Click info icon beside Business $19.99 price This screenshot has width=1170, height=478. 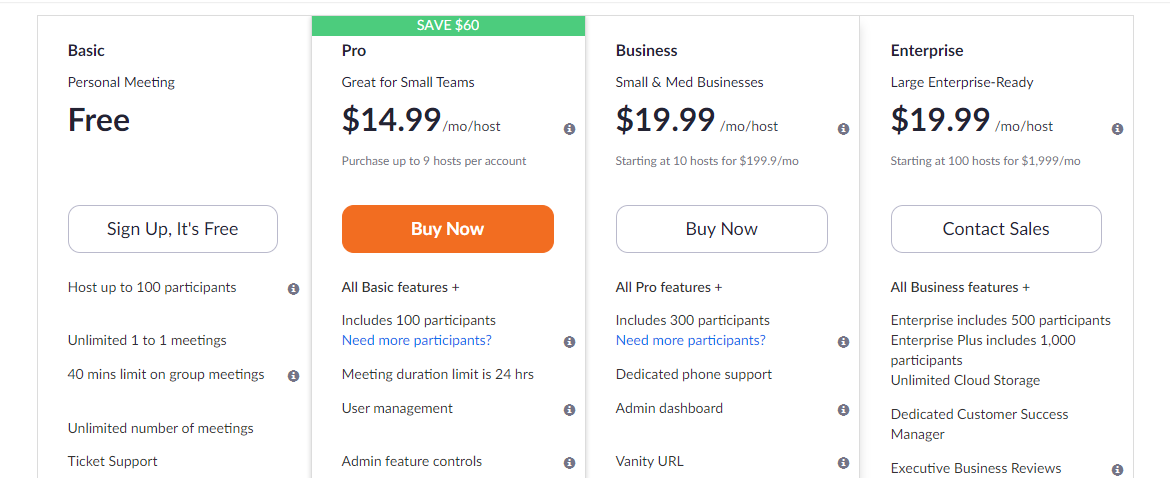pyautogui.click(x=843, y=129)
